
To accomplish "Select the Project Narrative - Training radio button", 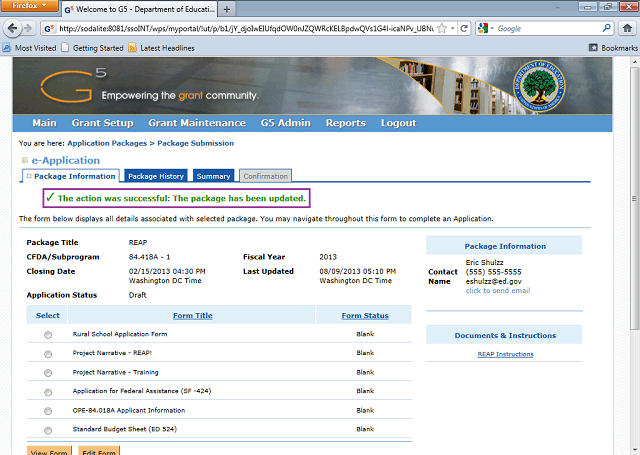I will (48, 373).
